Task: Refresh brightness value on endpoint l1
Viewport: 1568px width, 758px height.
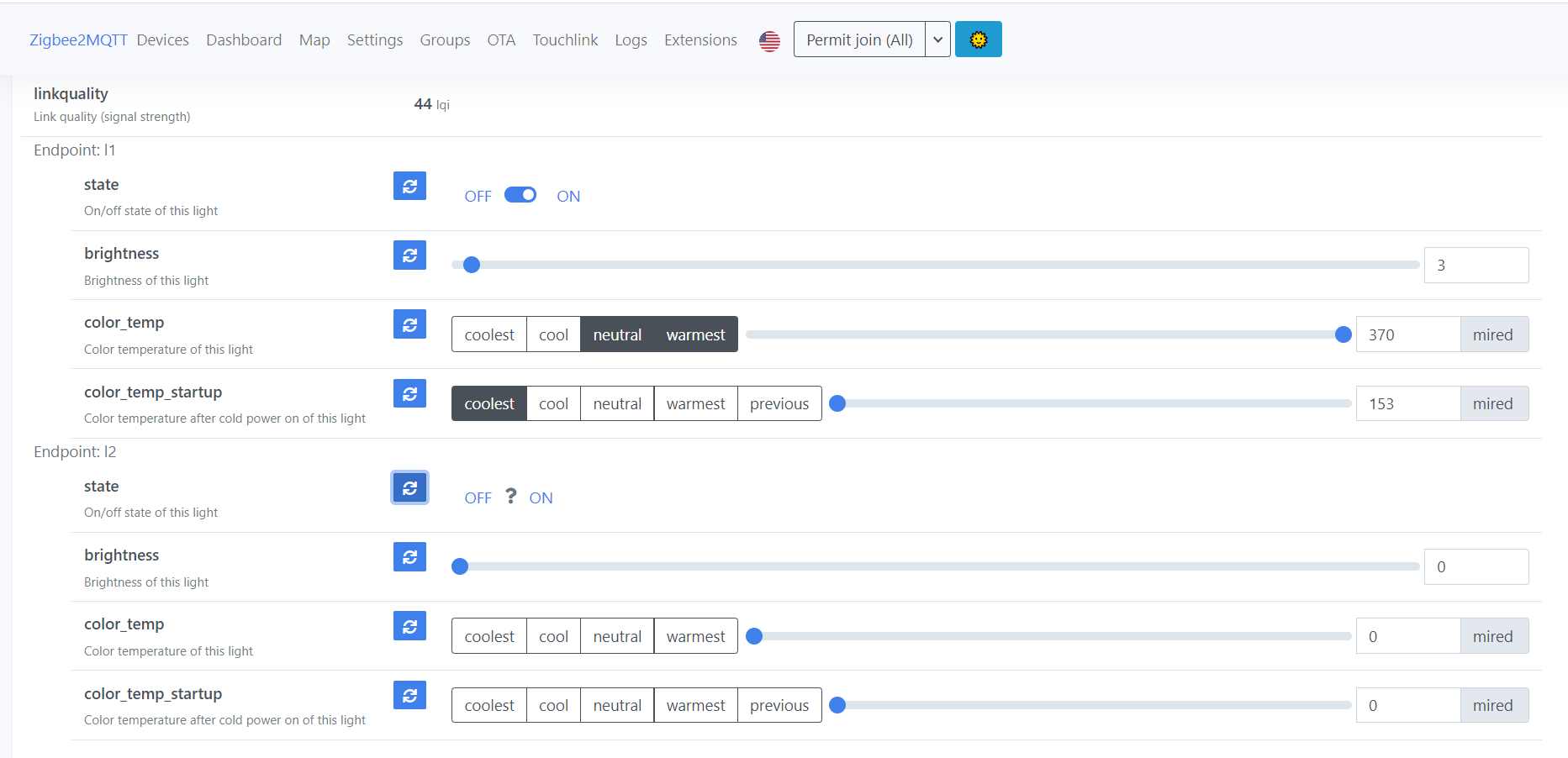Action: click(409, 255)
